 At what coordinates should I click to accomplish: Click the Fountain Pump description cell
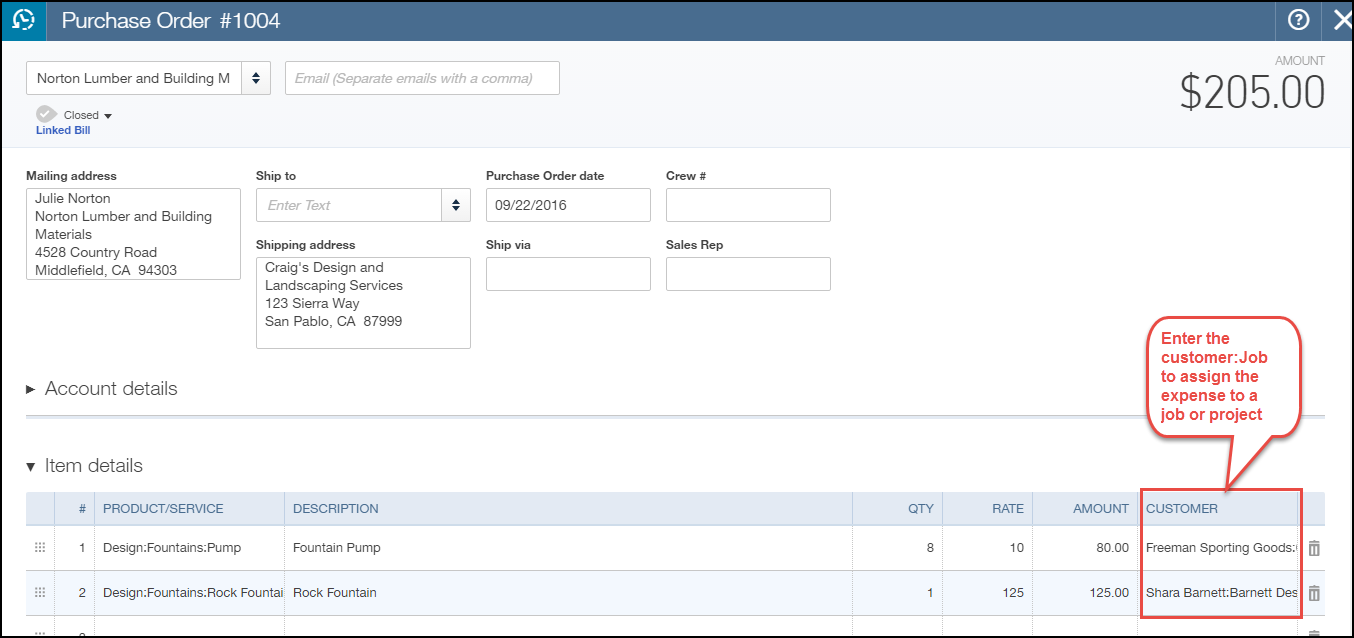point(568,548)
